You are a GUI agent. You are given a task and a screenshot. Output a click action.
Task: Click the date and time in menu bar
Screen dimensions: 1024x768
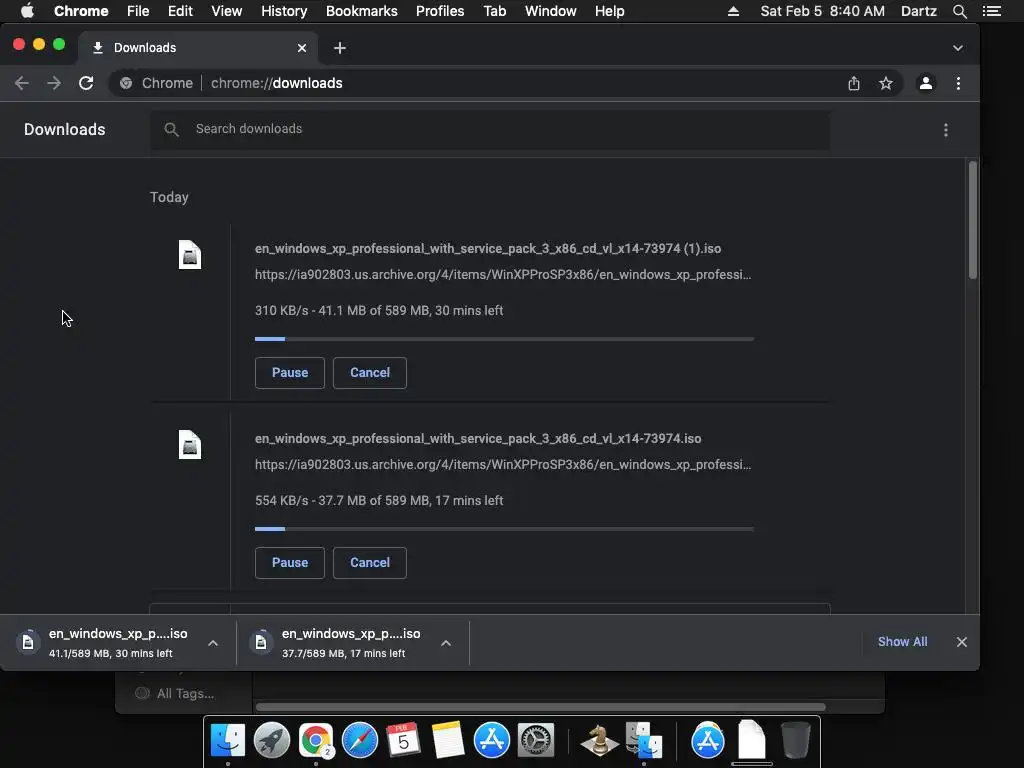[x=823, y=11]
